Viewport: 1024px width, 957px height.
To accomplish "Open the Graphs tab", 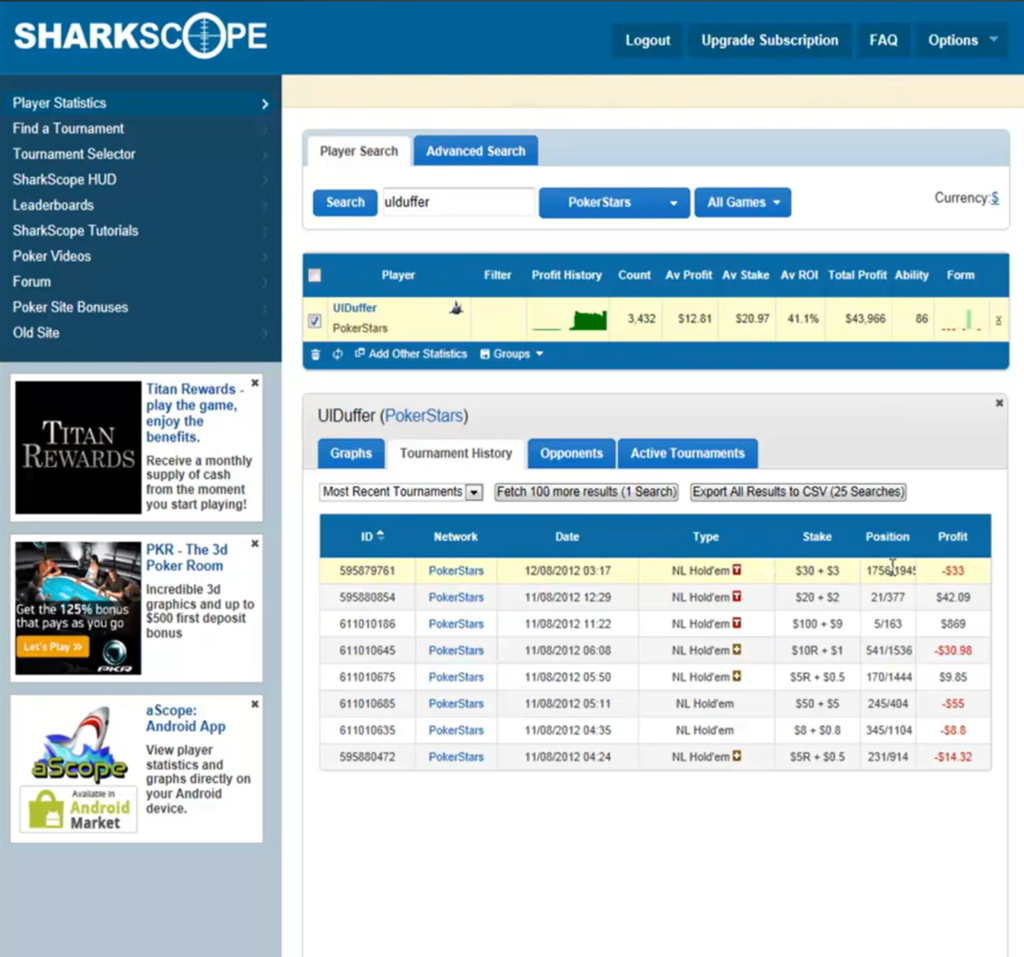I will (351, 453).
